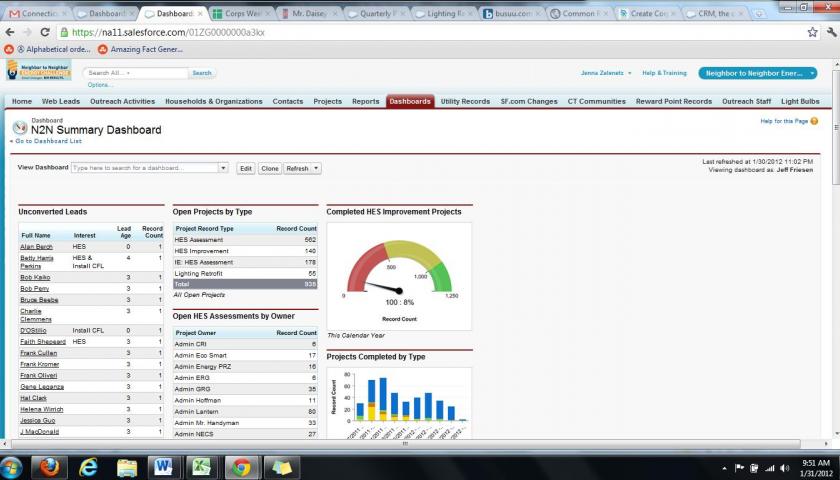Open the Households & Organizations tab
Image resolution: width=840 pixels, height=480 pixels.
tap(214, 101)
